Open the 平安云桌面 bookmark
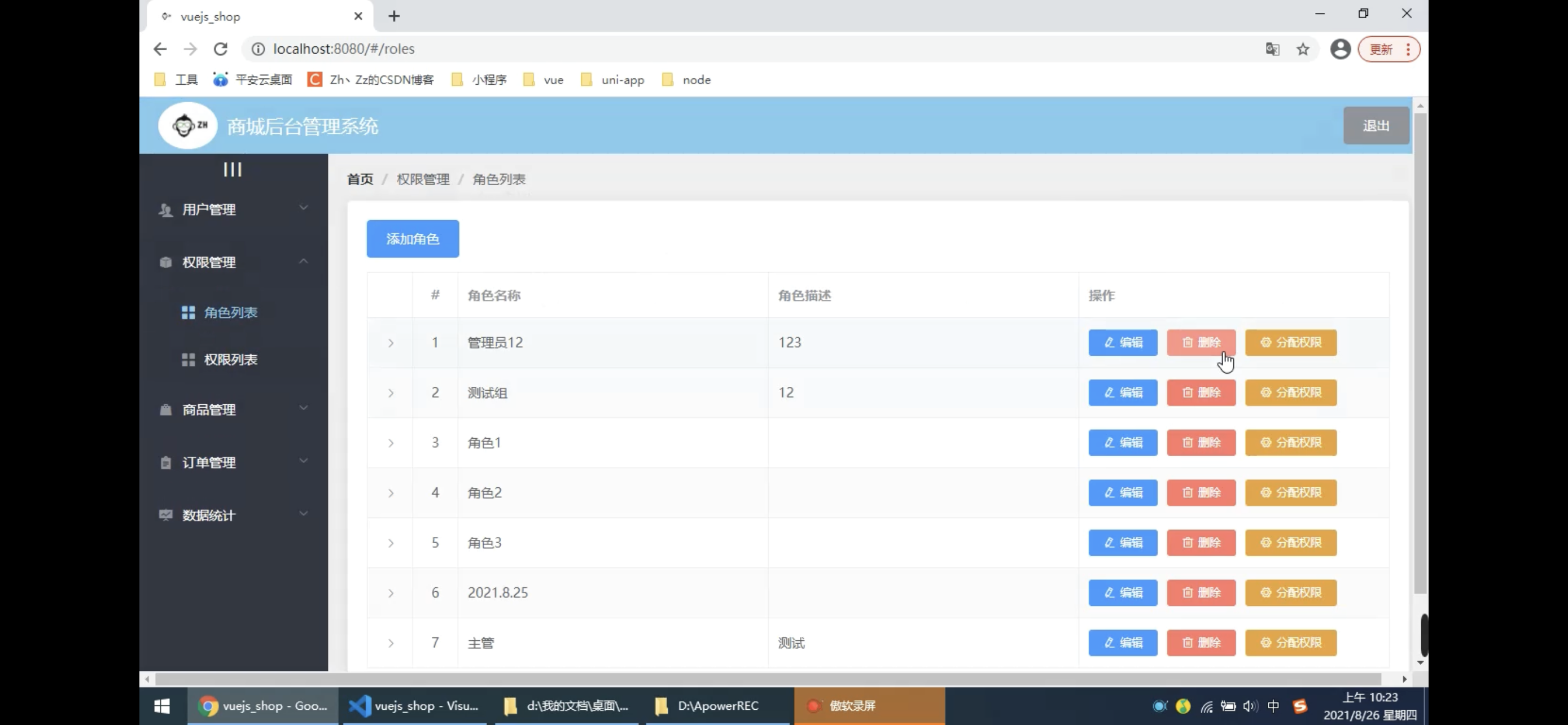The width and height of the screenshot is (1568, 725). pos(253,80)
